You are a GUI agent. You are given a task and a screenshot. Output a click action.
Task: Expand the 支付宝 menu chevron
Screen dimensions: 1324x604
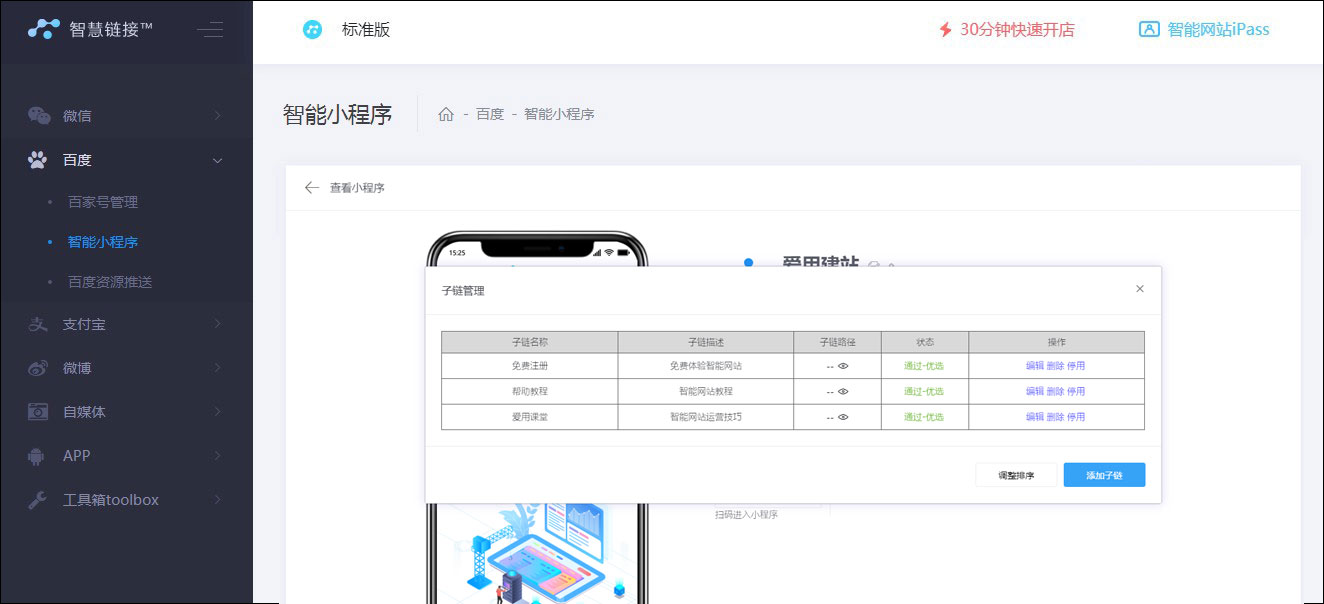(x=217, y=324)
